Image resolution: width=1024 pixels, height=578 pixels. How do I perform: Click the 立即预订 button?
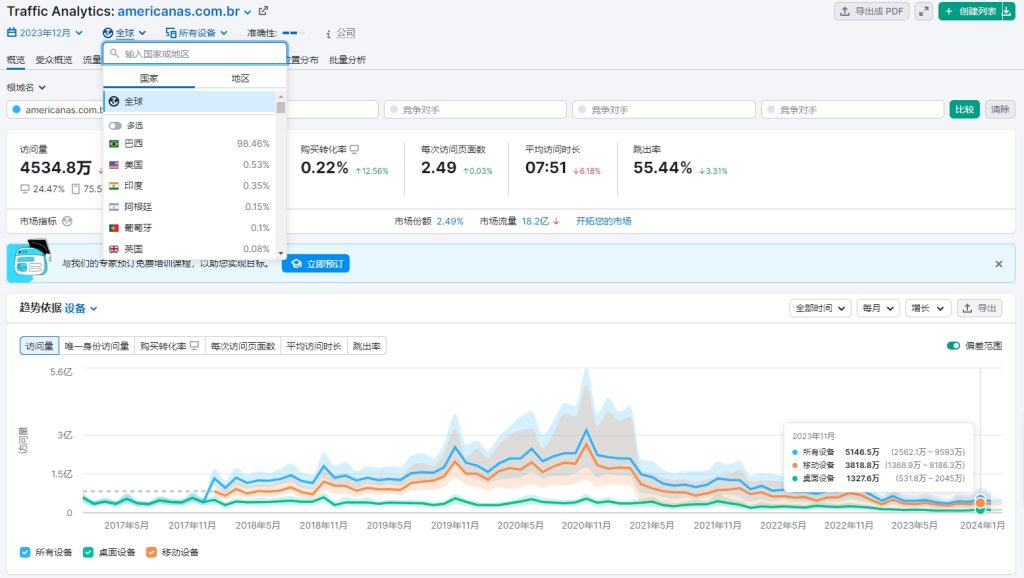click(316, 264)
